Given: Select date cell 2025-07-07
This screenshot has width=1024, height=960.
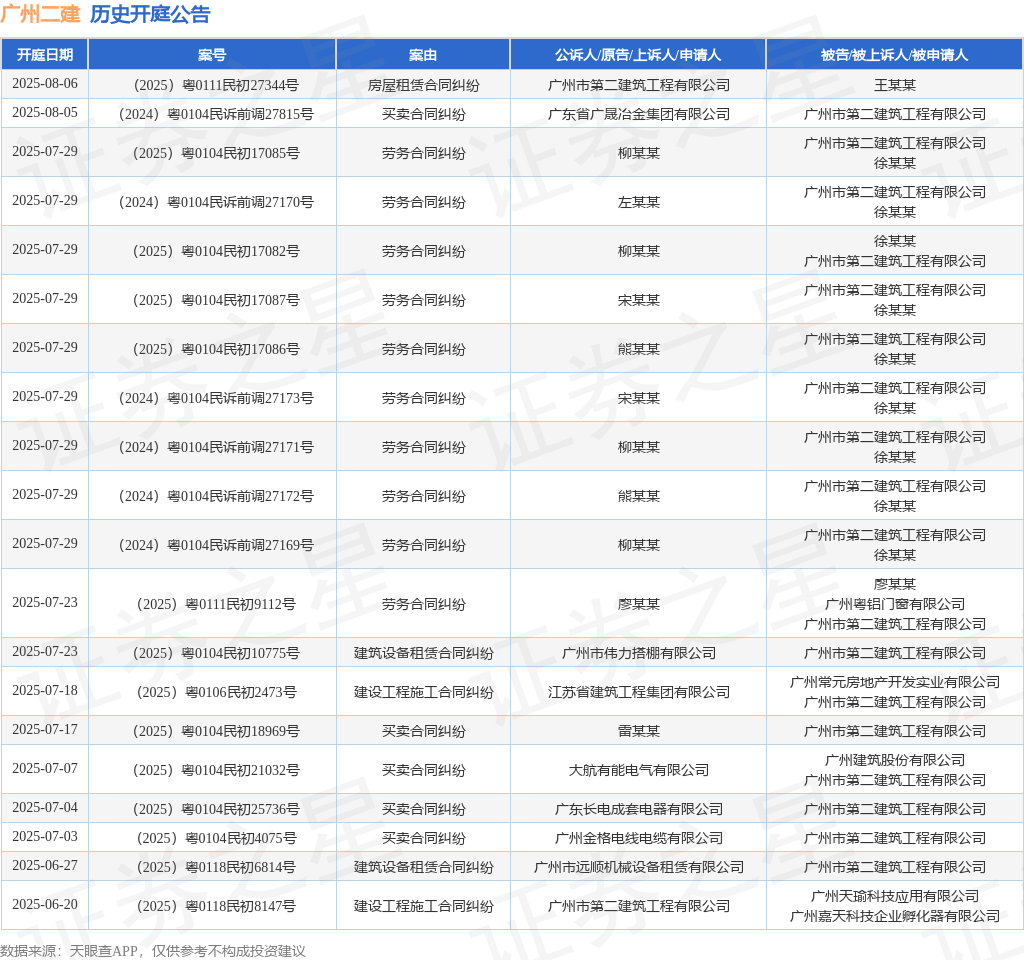Looking at the screenshot, I should click(x=44, y=769).
